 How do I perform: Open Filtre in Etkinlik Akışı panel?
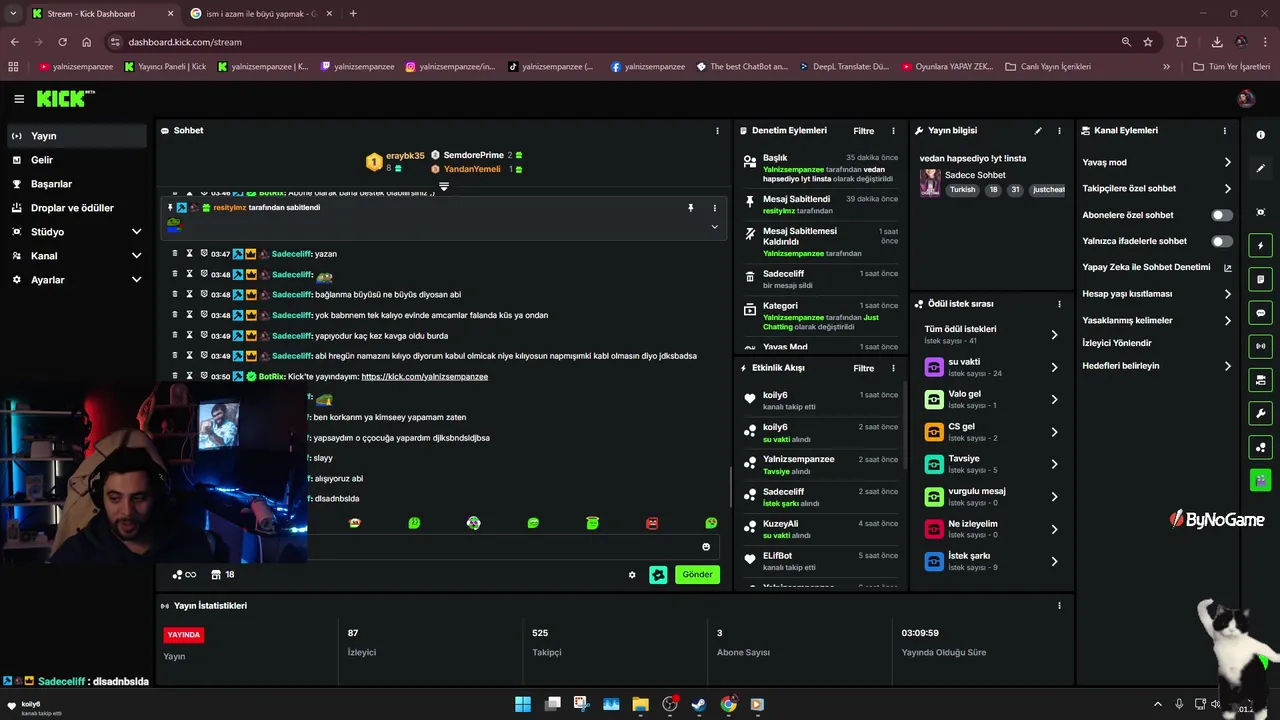pyautogui.click(x=863, y=368)
